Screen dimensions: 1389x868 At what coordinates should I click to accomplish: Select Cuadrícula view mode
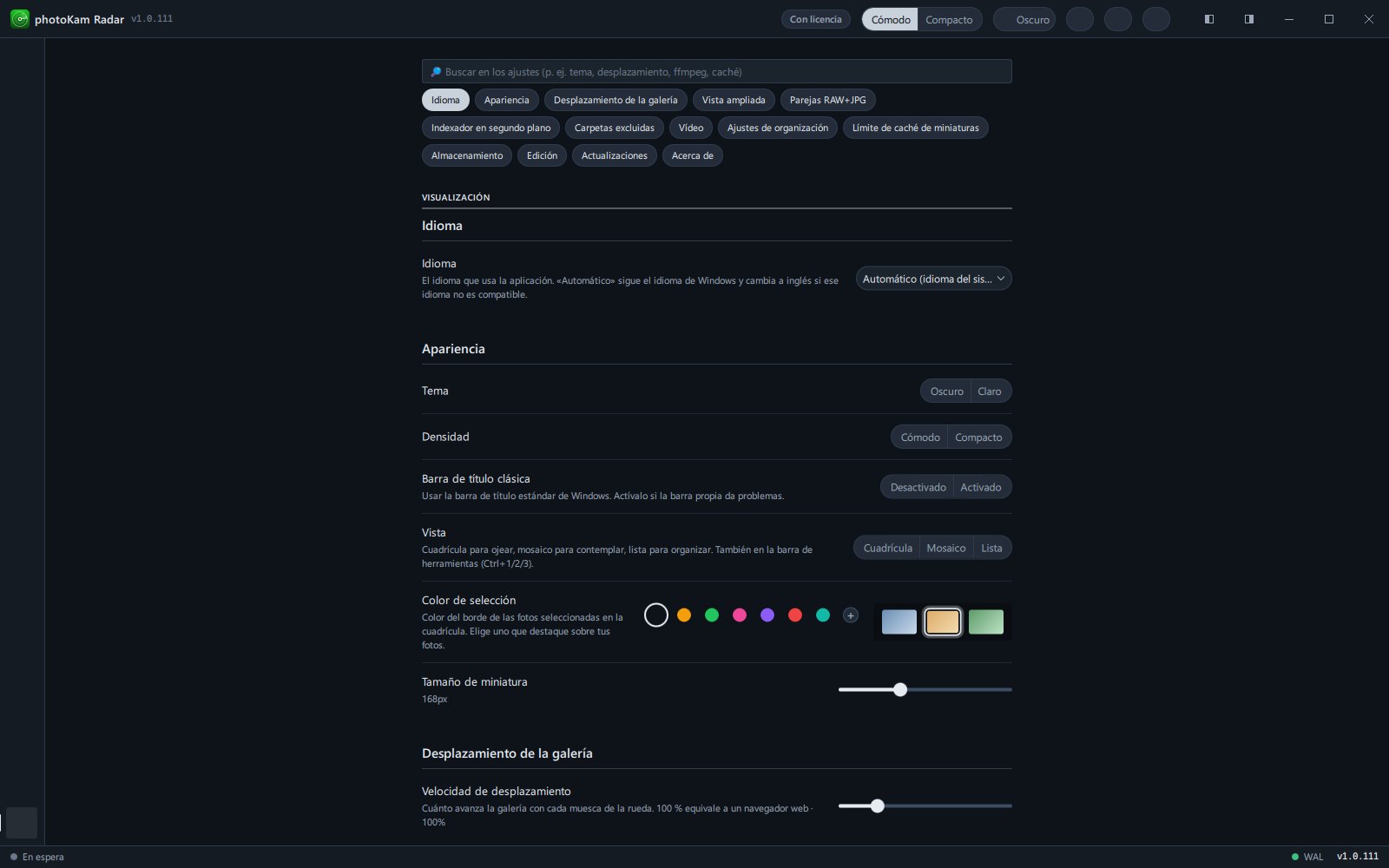[887, 548]
